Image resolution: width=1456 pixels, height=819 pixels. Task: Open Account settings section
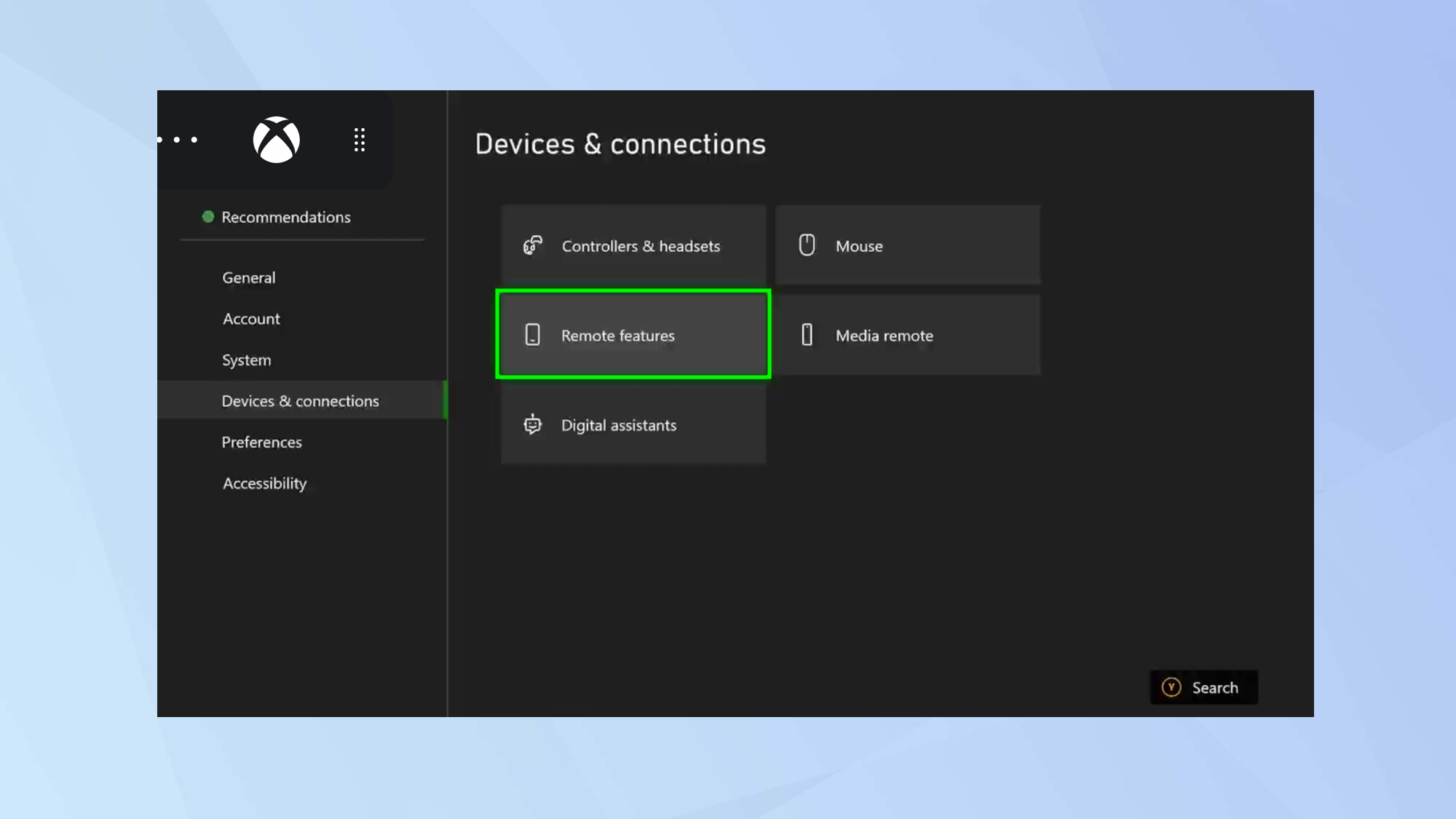[x=251, y=318]
